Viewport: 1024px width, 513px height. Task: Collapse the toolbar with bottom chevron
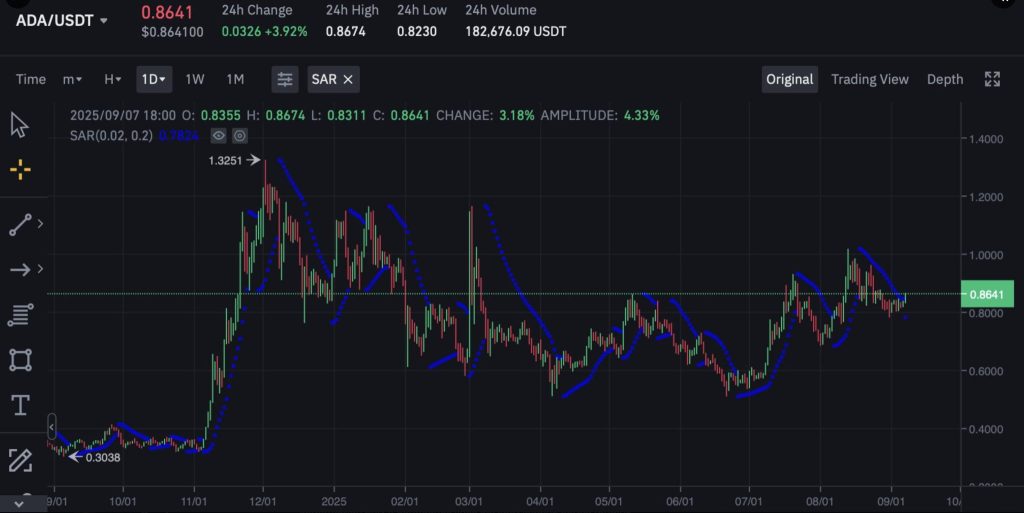pos(20,502)
